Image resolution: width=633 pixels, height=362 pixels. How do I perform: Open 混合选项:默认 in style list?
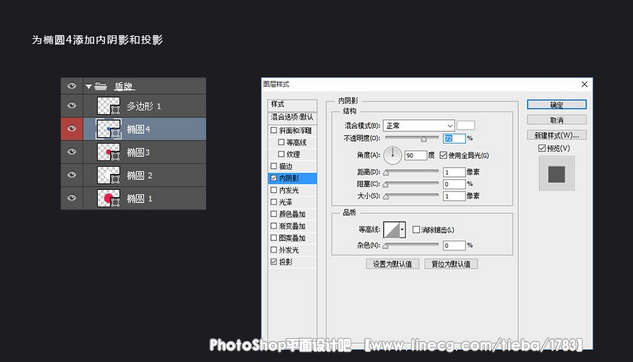[292, 117]
